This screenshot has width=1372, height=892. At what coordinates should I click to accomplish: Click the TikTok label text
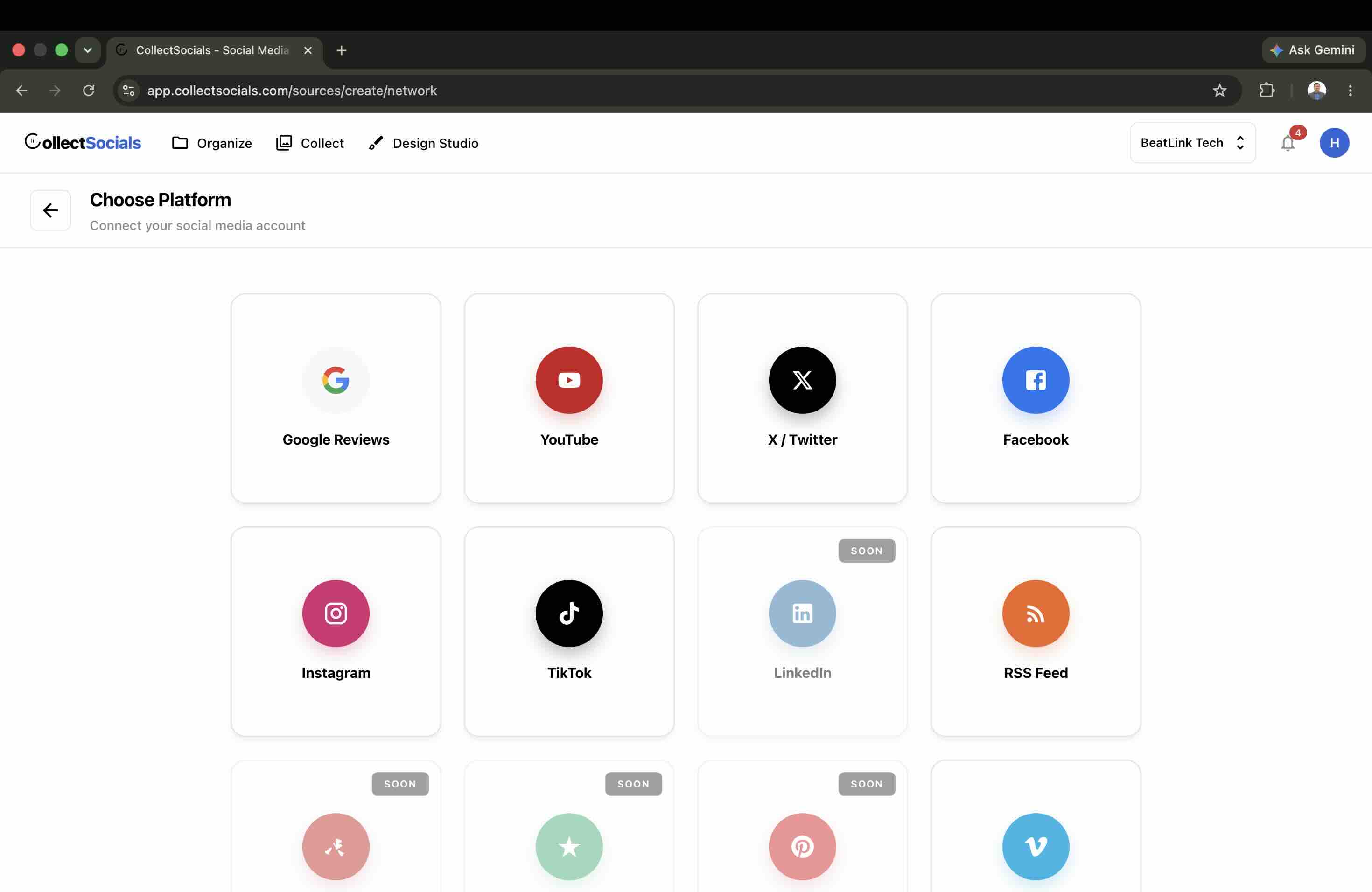[x=569, y=673]
